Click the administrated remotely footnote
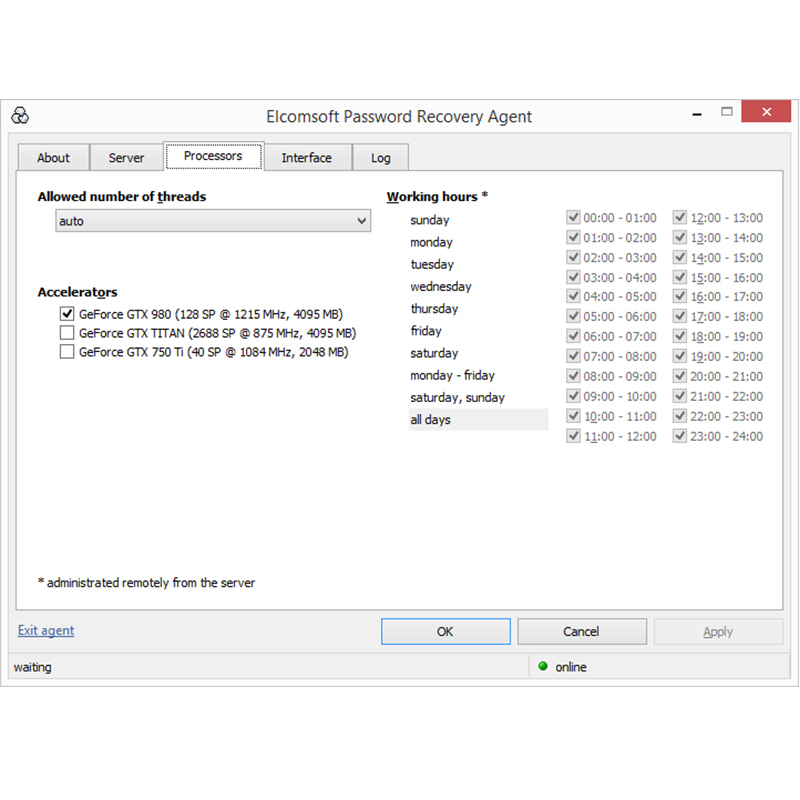 click(146, 582)
